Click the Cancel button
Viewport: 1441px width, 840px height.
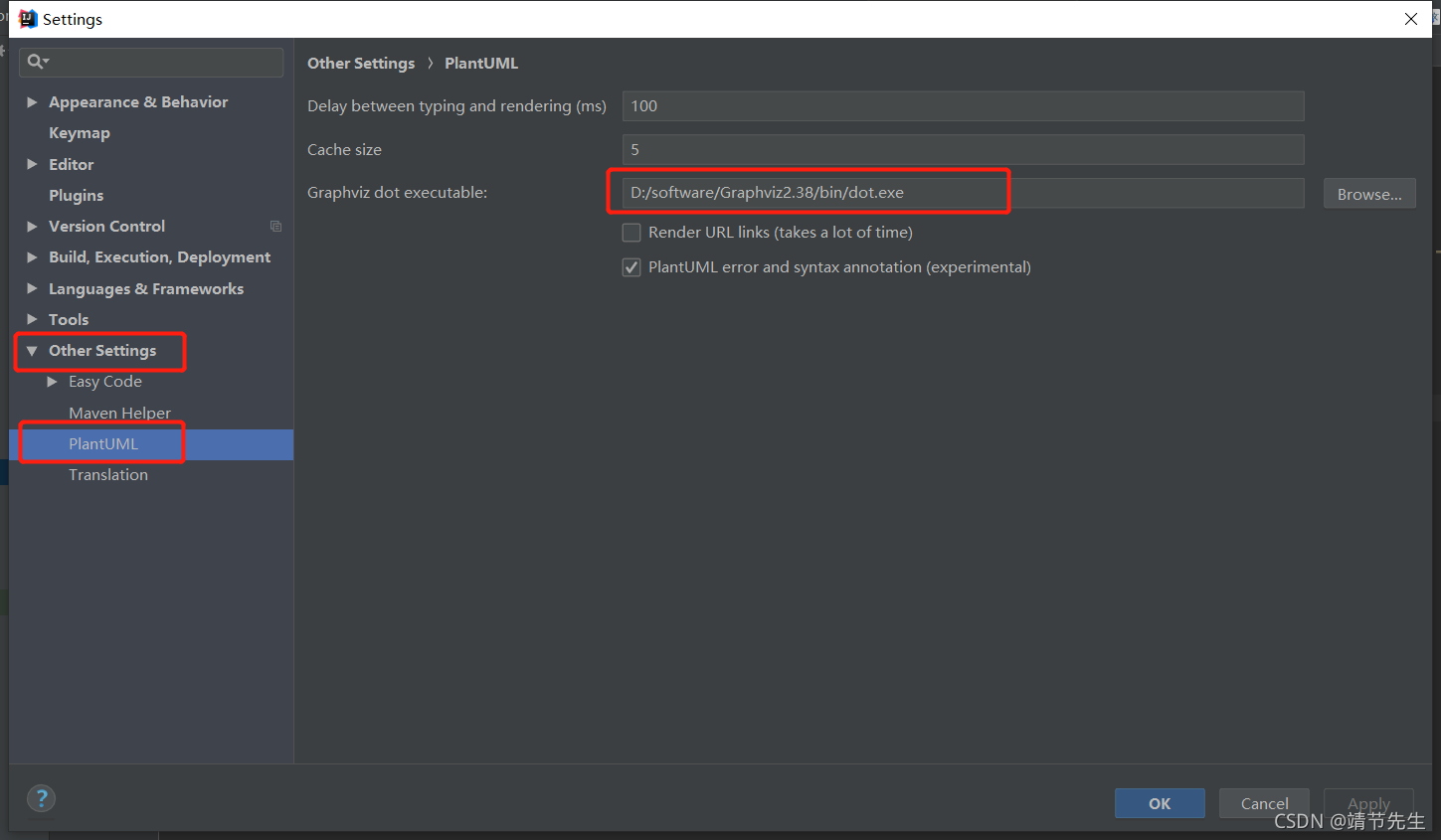coord(1264,803)
